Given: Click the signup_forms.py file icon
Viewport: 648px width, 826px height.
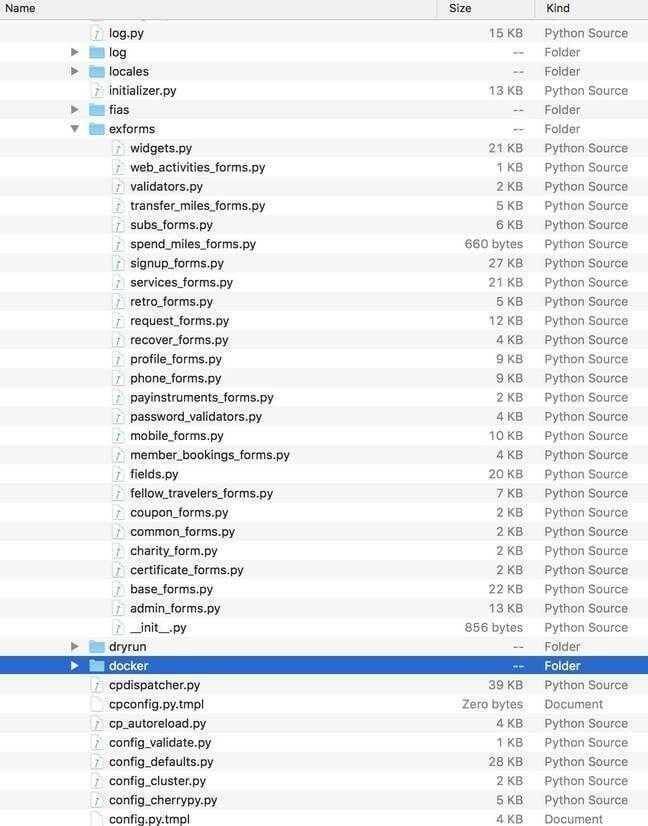Looking at the screenshot, I should [x=119, y=263].
